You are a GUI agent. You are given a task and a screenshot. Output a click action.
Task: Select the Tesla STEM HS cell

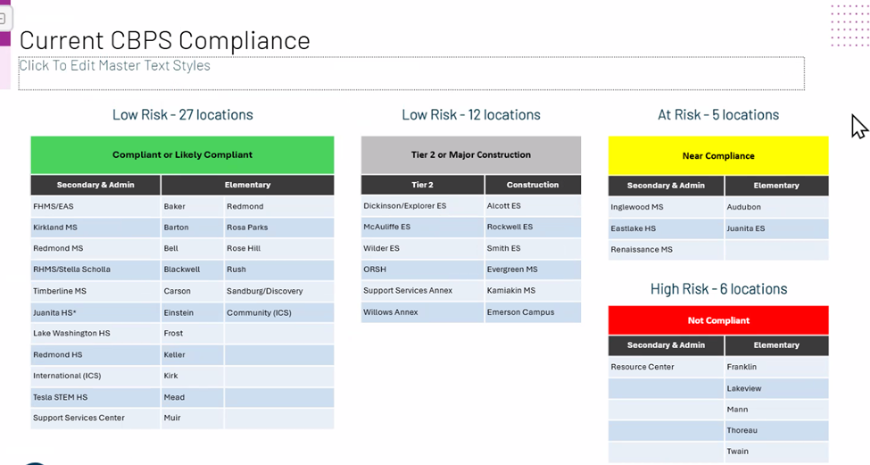click(61, 397)
